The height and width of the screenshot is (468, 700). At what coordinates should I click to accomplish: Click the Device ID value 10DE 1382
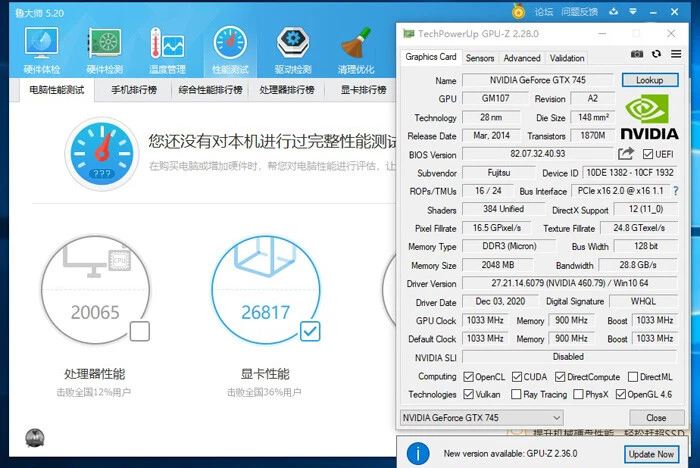coord(629,172)
